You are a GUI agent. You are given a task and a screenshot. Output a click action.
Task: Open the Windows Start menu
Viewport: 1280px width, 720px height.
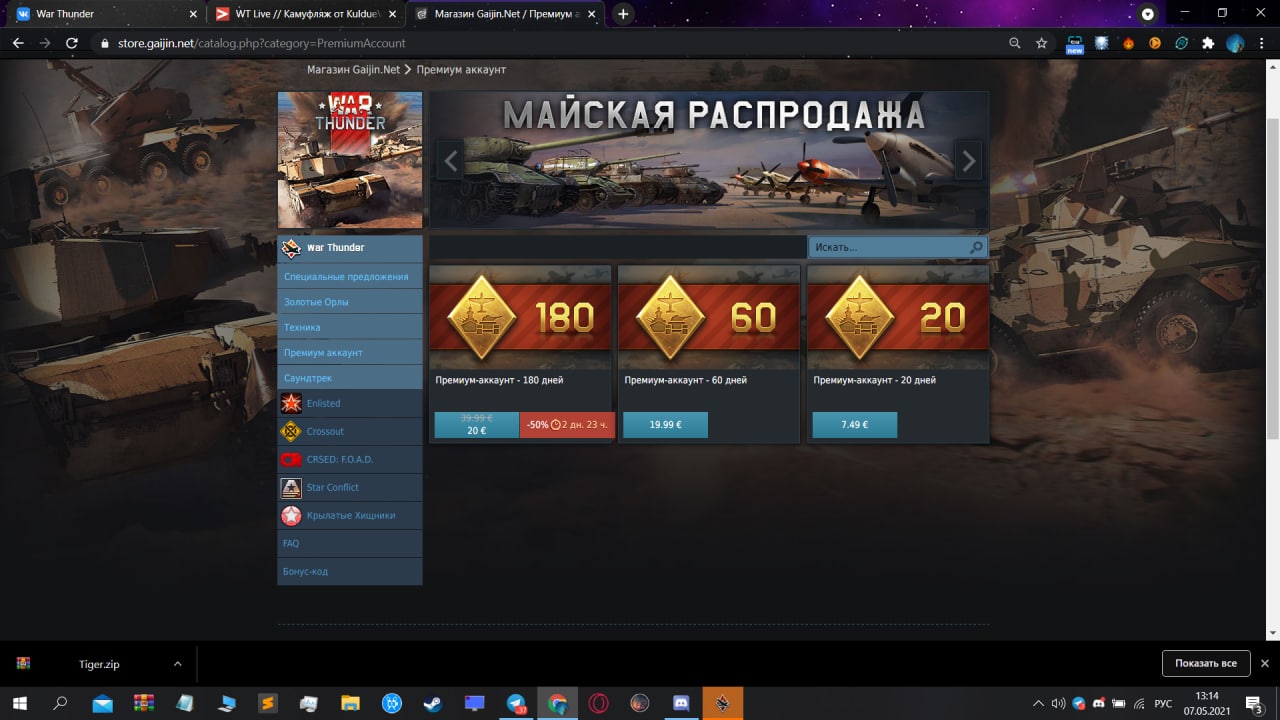[19, 703]
